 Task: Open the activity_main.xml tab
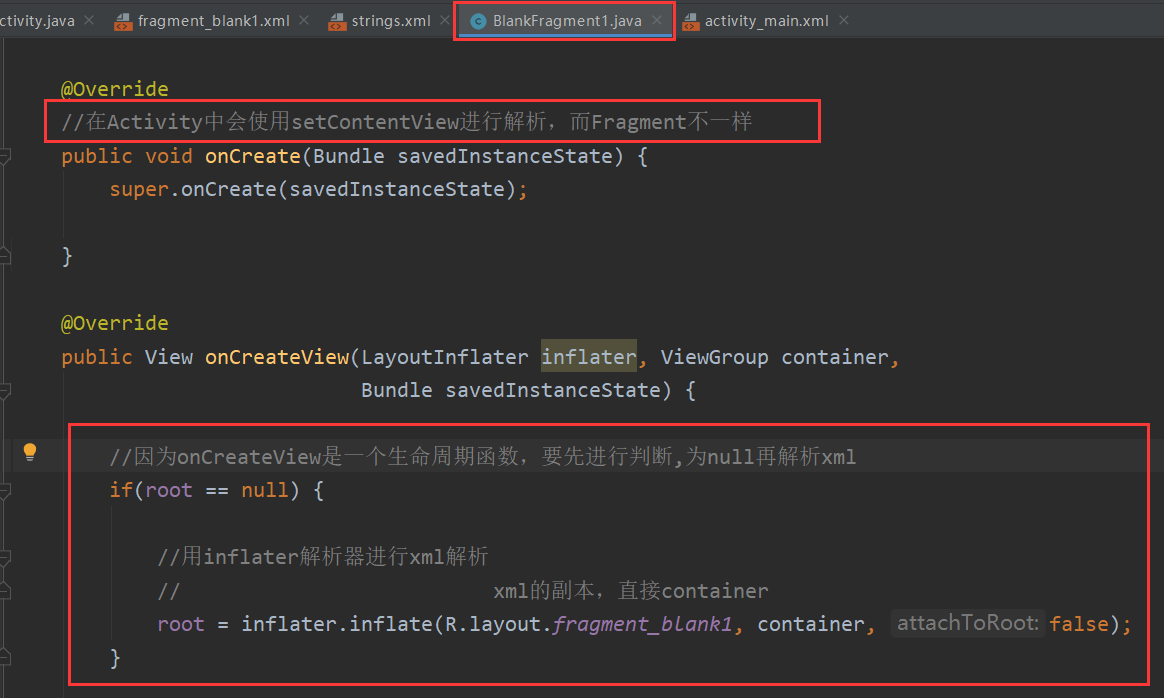tap(766, 21)
